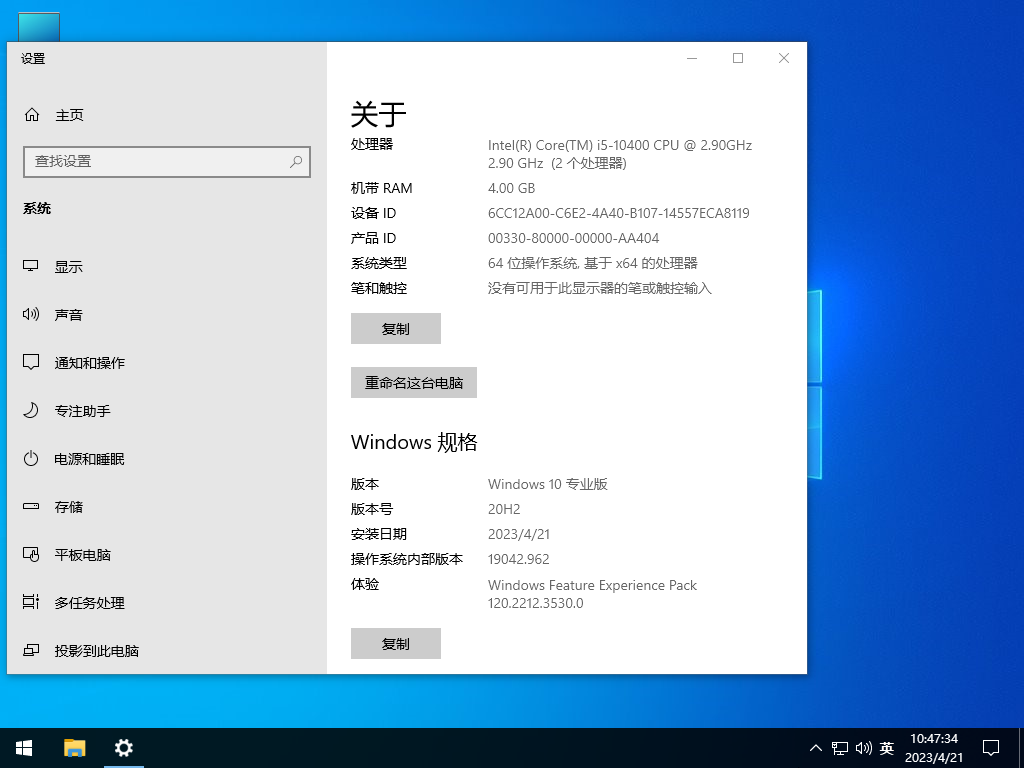Open the Settings gear on the taskbar
The height and width of the screenshot is (768, 1024).
123,747
